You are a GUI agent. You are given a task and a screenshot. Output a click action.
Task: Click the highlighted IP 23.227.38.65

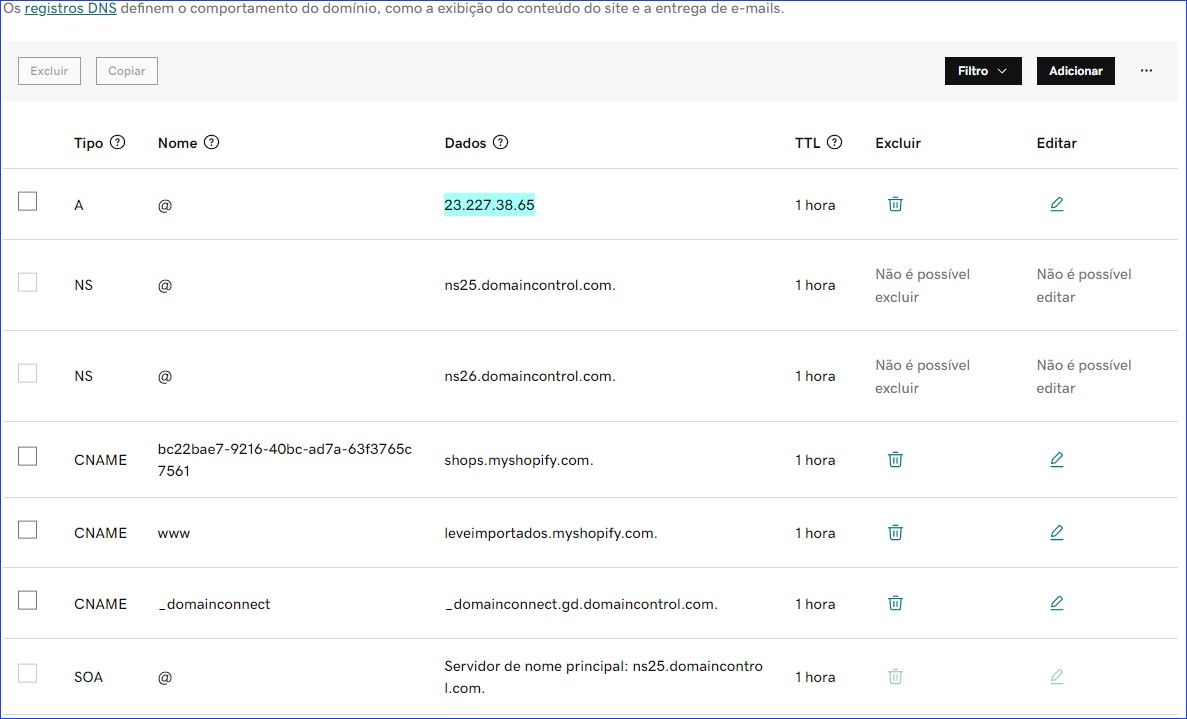(489, 205)
